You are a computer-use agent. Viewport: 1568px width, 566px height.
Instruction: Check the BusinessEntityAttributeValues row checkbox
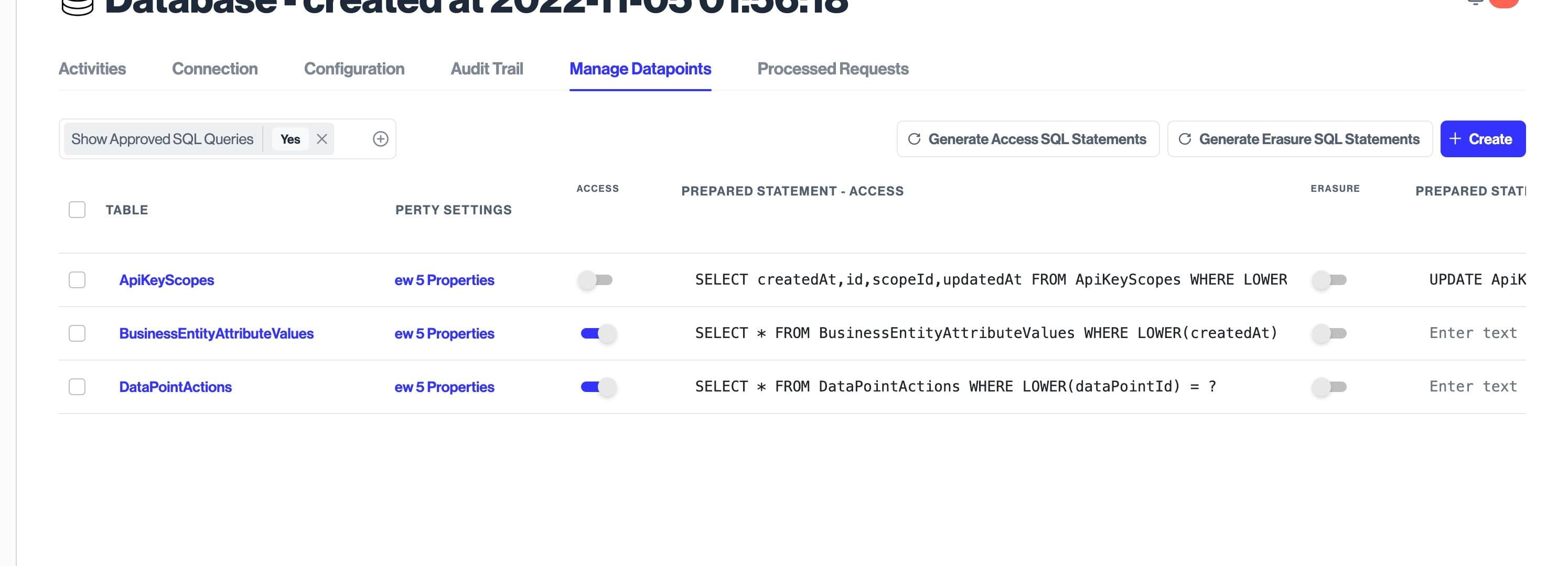77,333
